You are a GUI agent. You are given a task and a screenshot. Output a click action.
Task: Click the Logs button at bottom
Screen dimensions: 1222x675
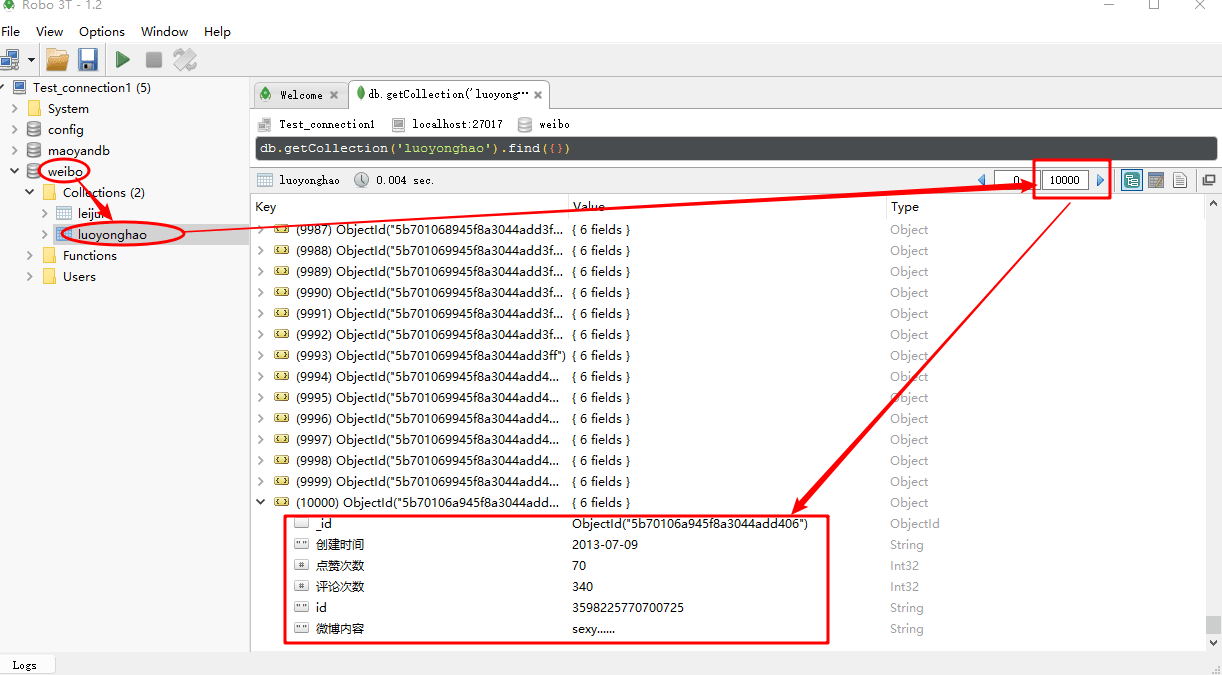click(25, 665)
